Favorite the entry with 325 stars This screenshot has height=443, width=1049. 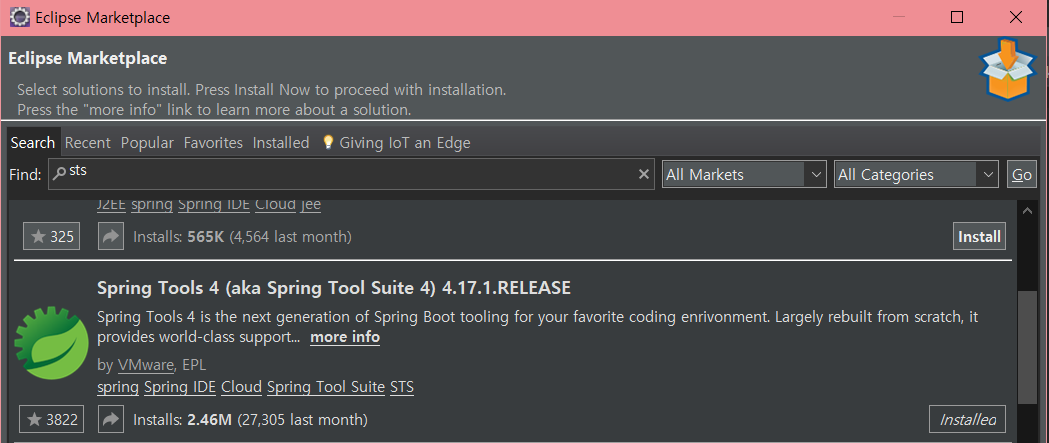(52, 236)
